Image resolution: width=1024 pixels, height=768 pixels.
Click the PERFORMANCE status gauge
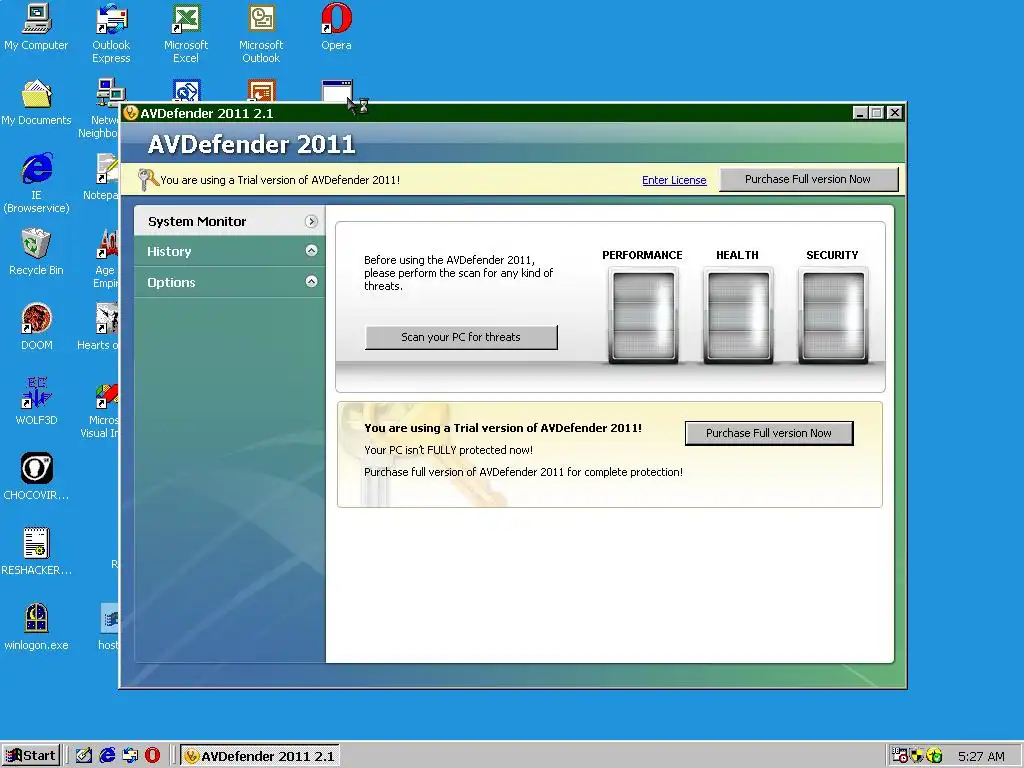point(643,315)
